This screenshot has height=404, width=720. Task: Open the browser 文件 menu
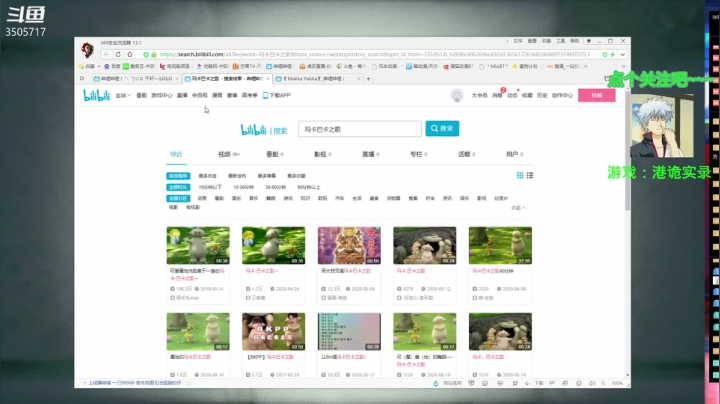tap(518, 41)
